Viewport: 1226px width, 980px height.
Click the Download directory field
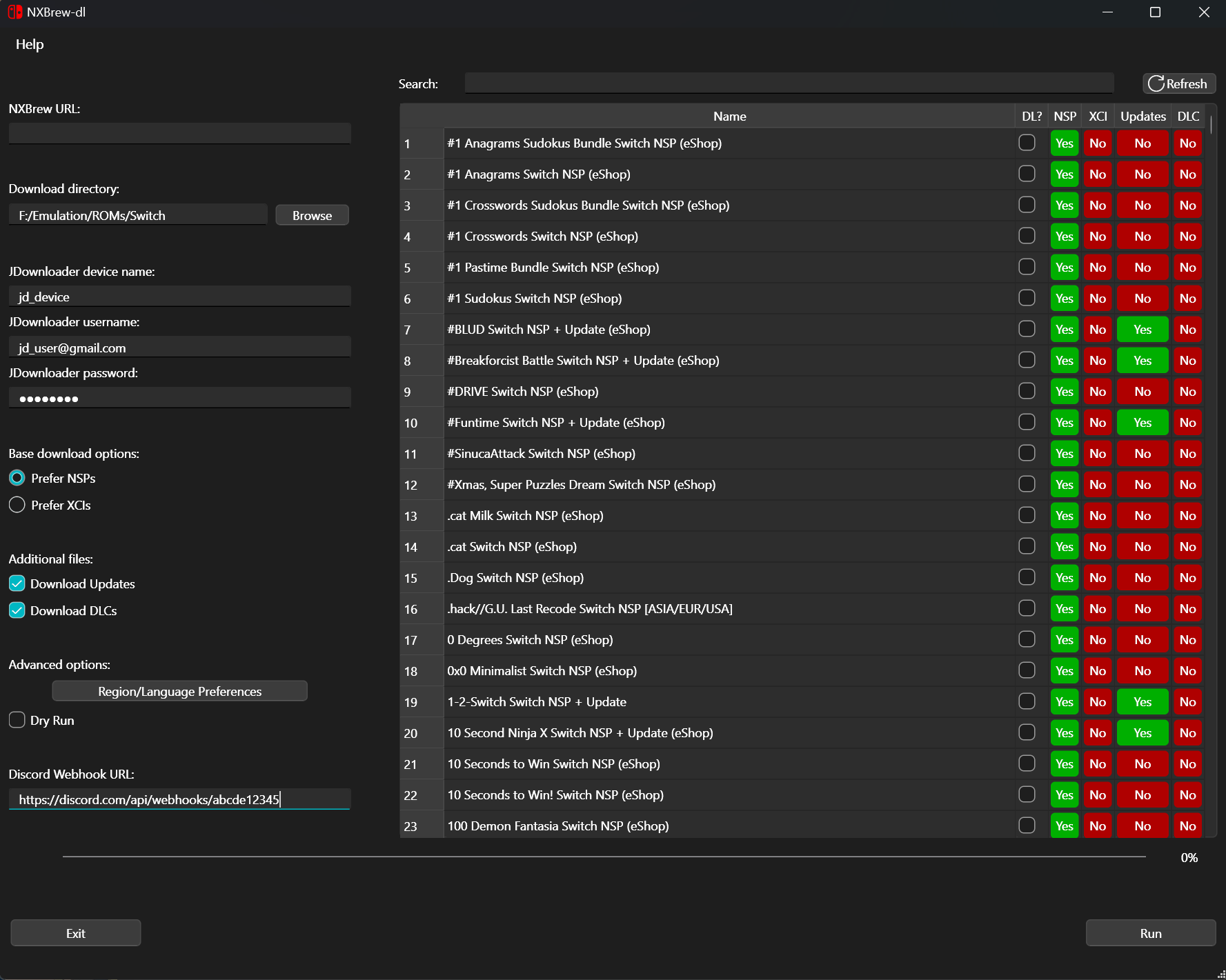(x=137, y=215)
